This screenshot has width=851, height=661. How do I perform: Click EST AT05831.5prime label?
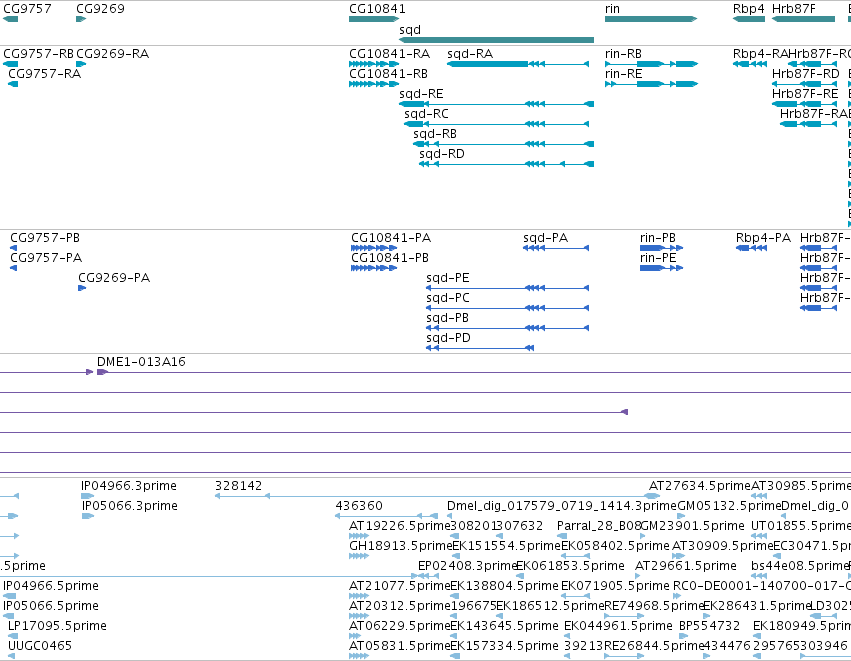pyautogui.click(x=399, y=646)
